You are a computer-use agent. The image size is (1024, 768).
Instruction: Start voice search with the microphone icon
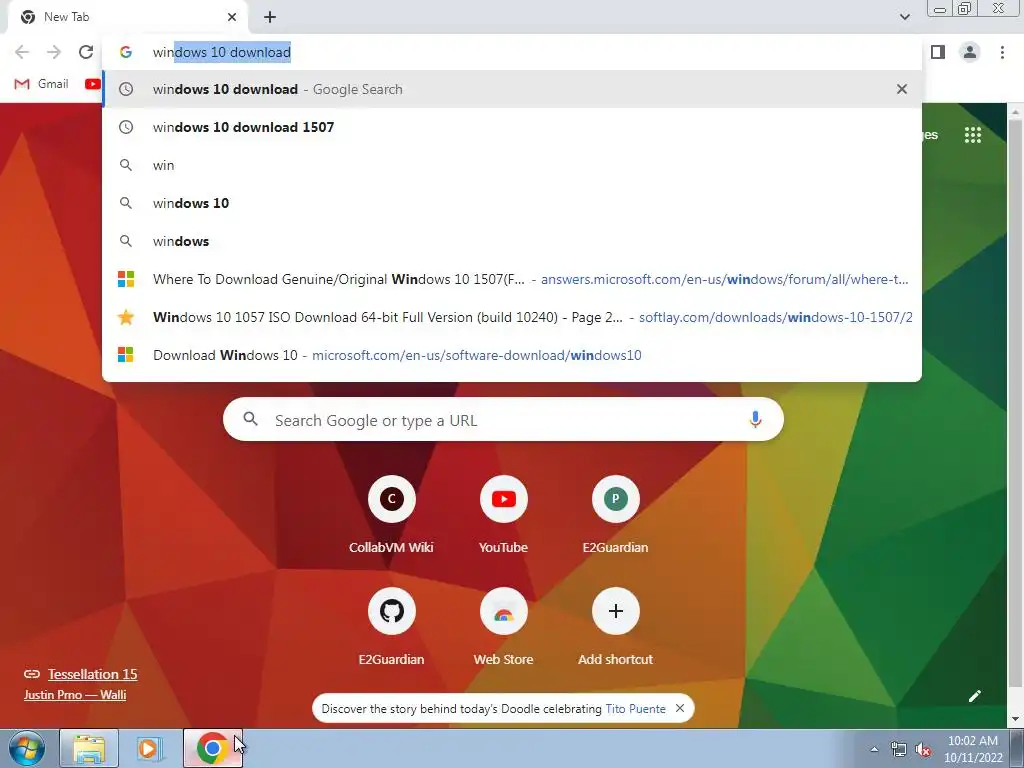click(755, 419)
